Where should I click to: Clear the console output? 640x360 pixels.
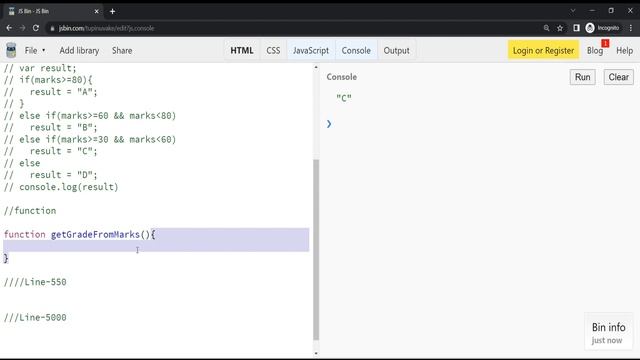coord(618,77)
